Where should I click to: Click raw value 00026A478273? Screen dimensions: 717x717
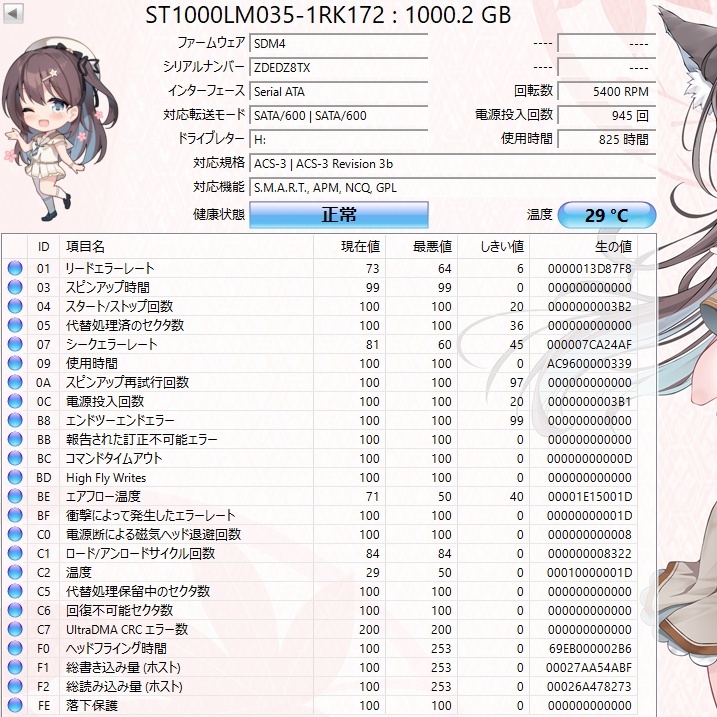click(589, 687)
